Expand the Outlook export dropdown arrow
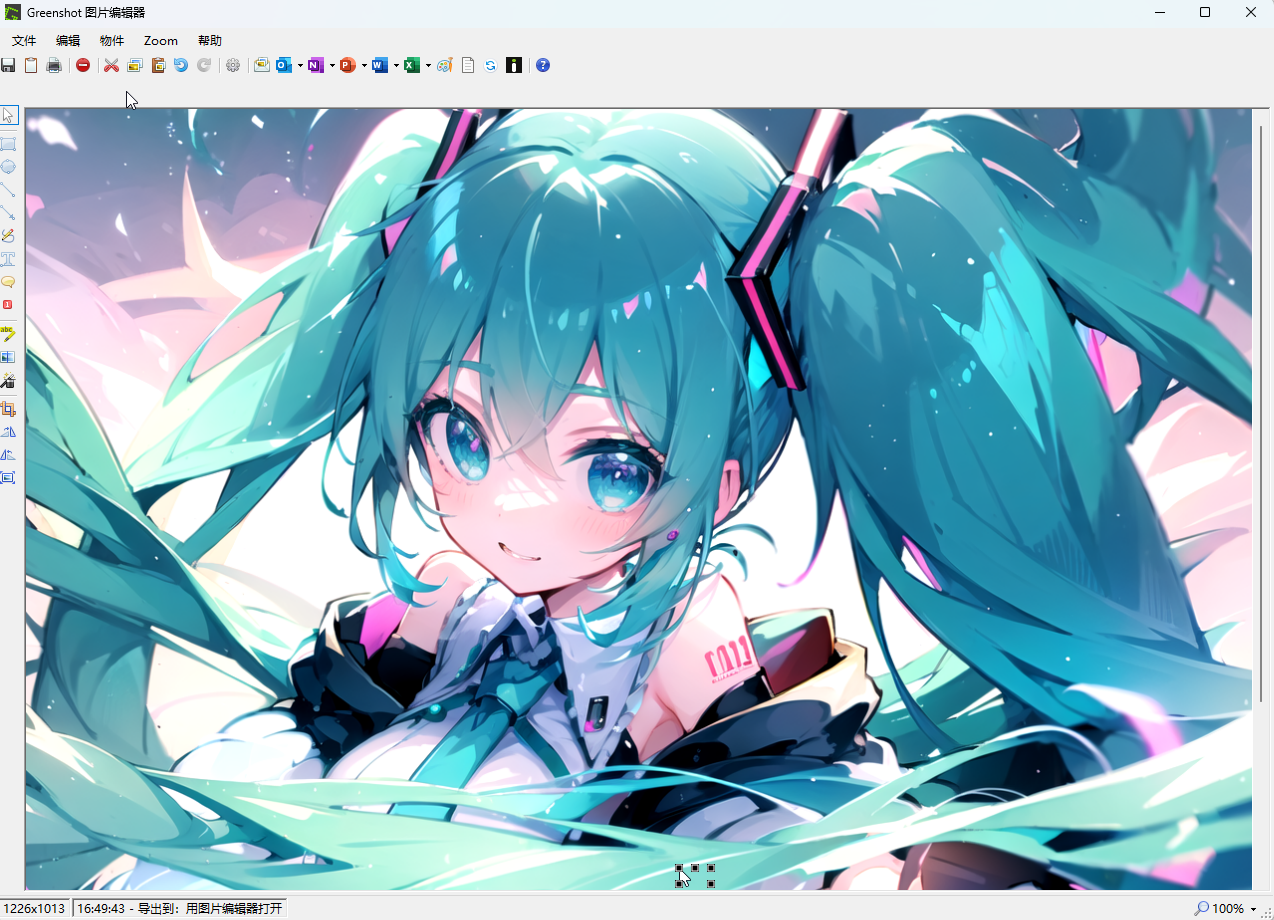Viewport: 1274px width, 920px height. 300,66
